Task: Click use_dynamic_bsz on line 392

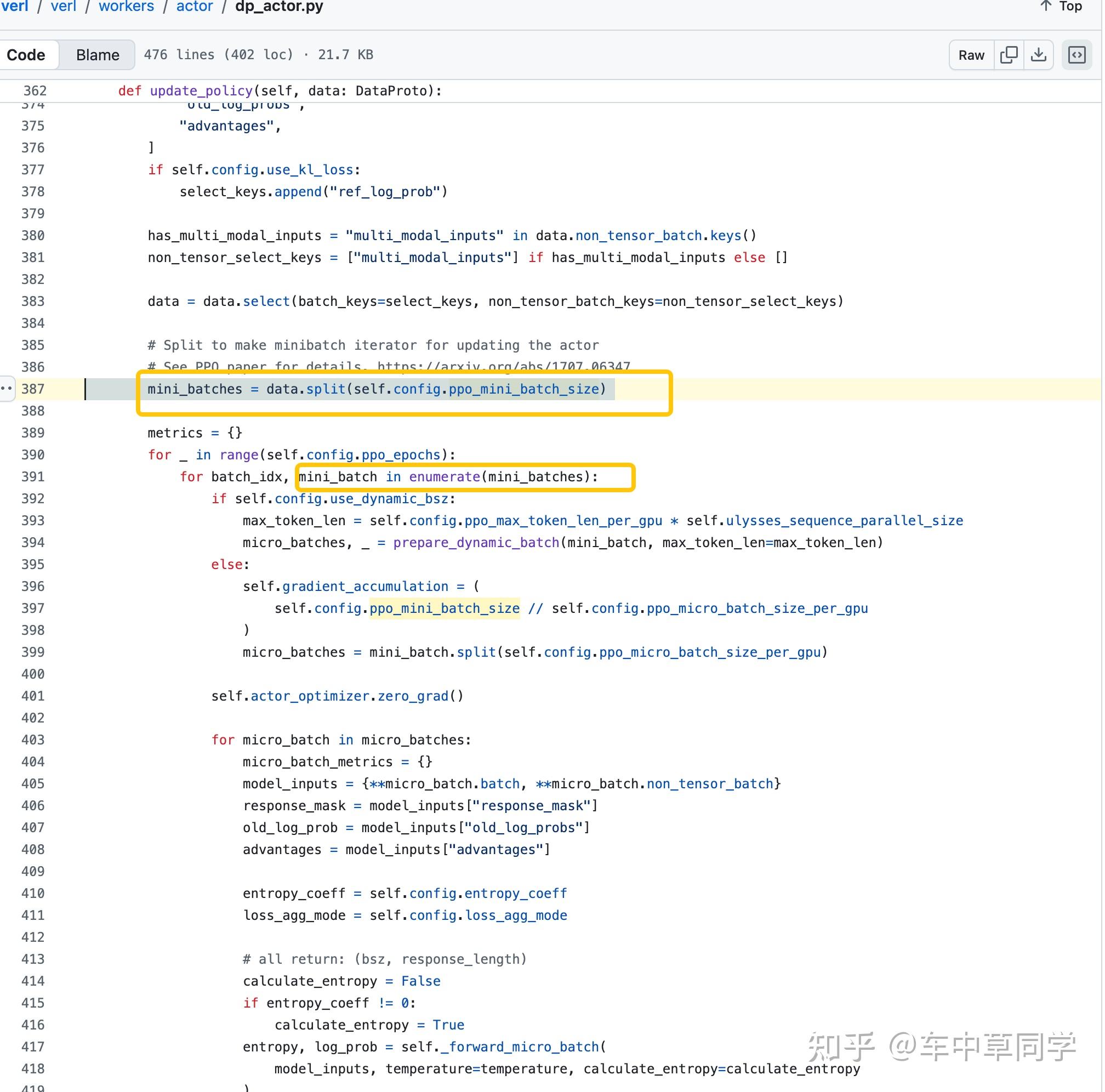Action: (x=390, y=499)
